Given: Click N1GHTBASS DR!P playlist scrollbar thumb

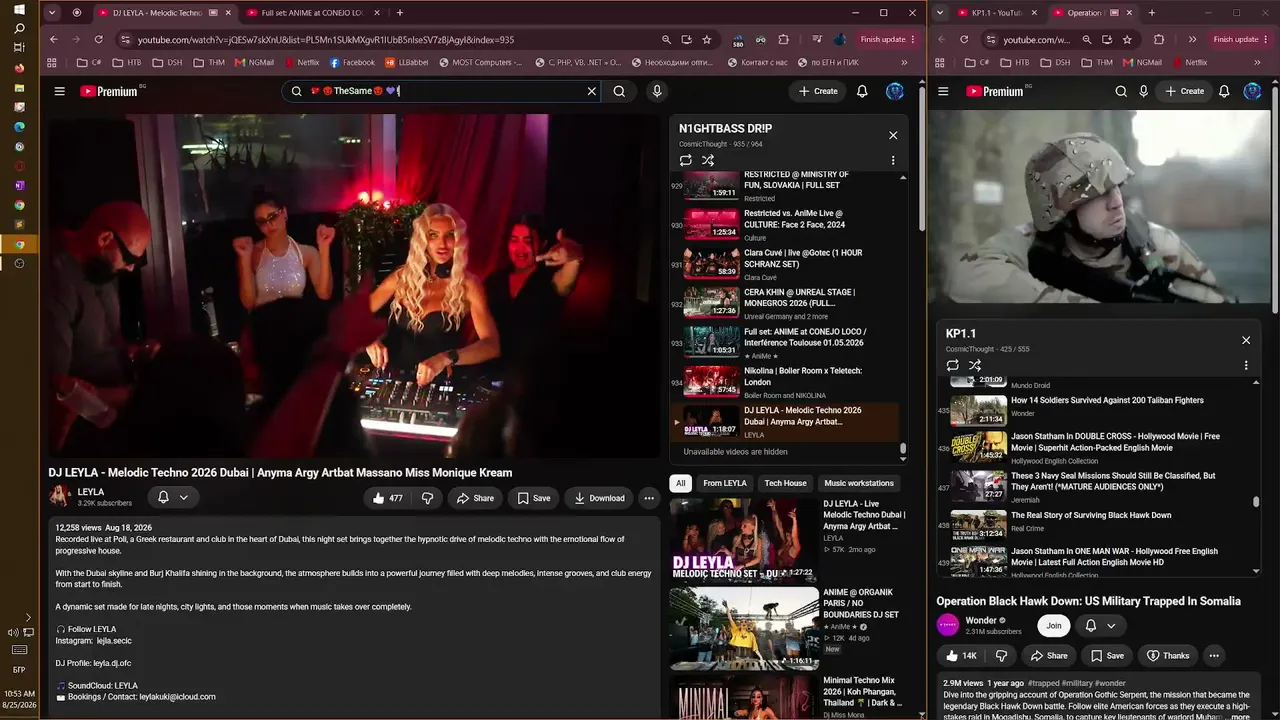Looking at the screenshot, I should [x=903, y=449].
